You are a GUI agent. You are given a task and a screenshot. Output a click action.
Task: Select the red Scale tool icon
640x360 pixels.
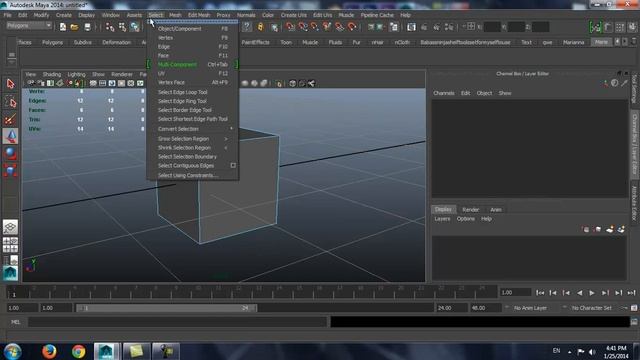pyautogui.click(x=11, y=171)
